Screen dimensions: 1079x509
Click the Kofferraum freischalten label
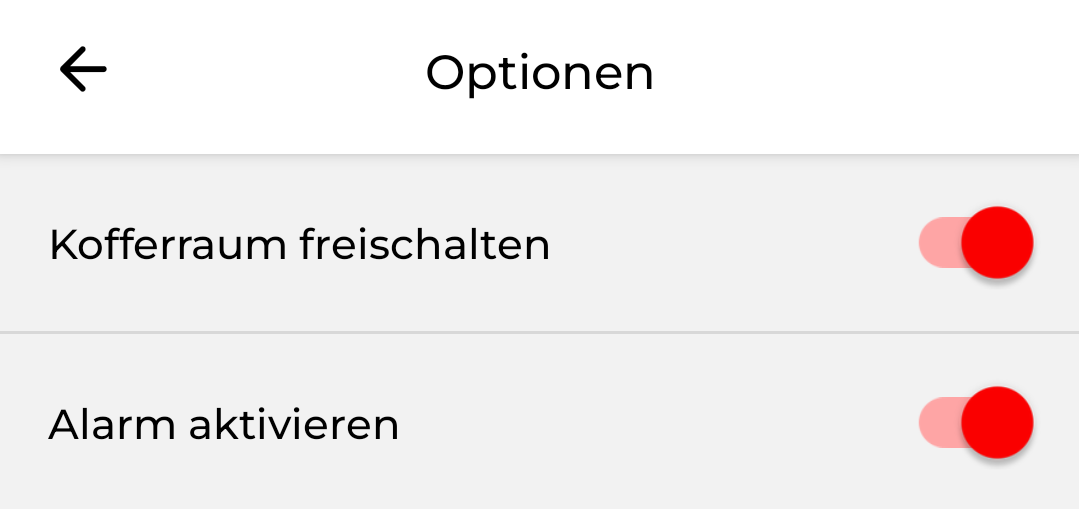[299, 245]
